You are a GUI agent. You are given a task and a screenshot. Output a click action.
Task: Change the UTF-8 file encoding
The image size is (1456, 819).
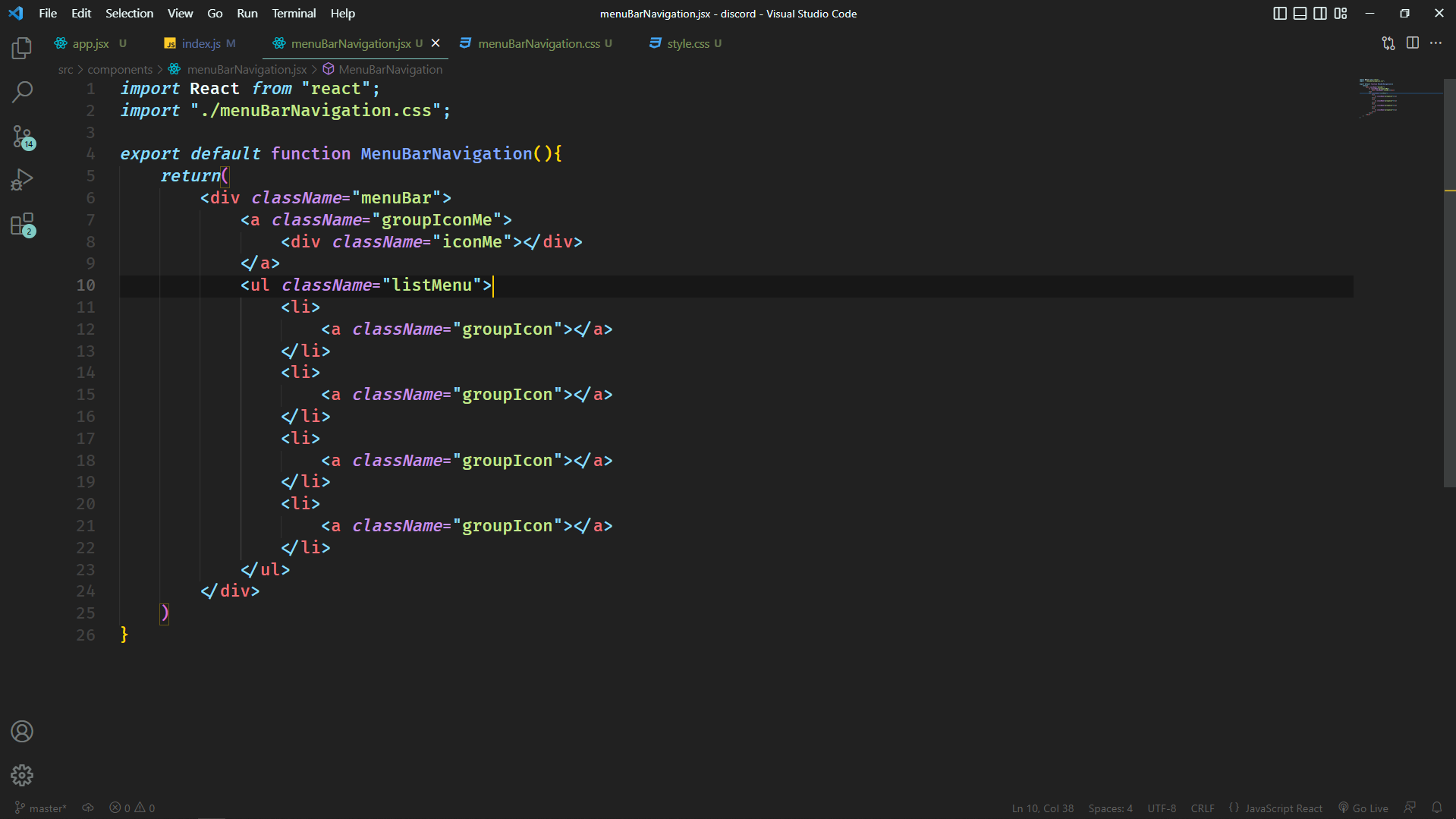(x=1162, y=808)
